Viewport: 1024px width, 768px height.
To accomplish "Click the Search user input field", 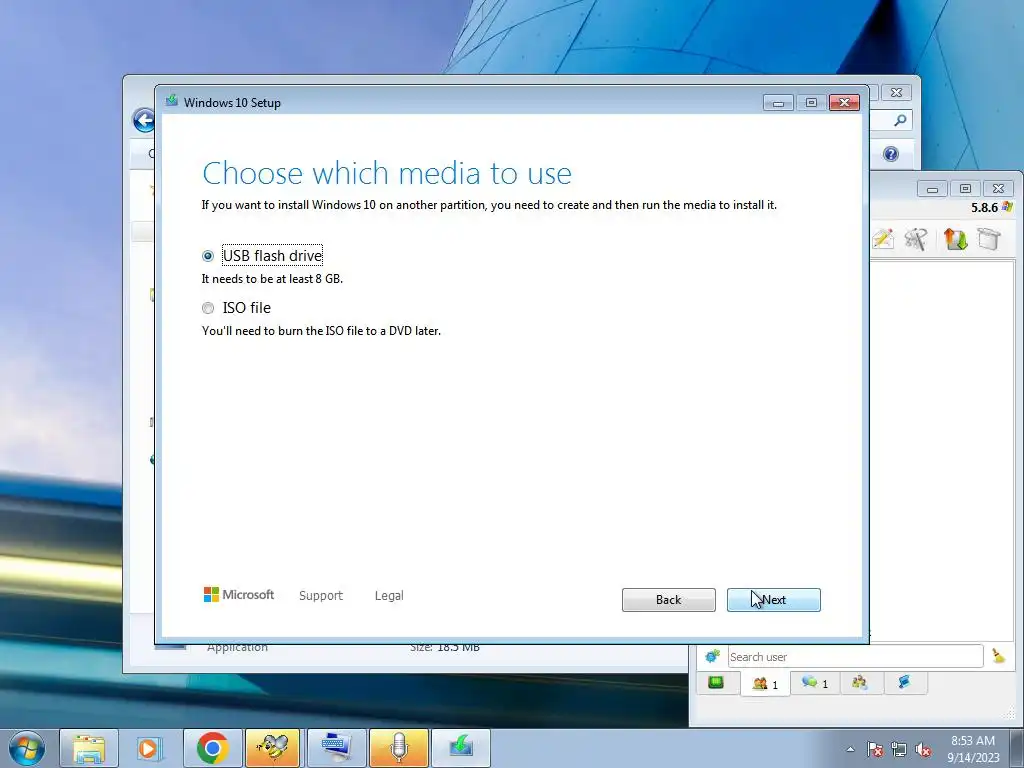I will pyautogui.click(x=855, y=656).
